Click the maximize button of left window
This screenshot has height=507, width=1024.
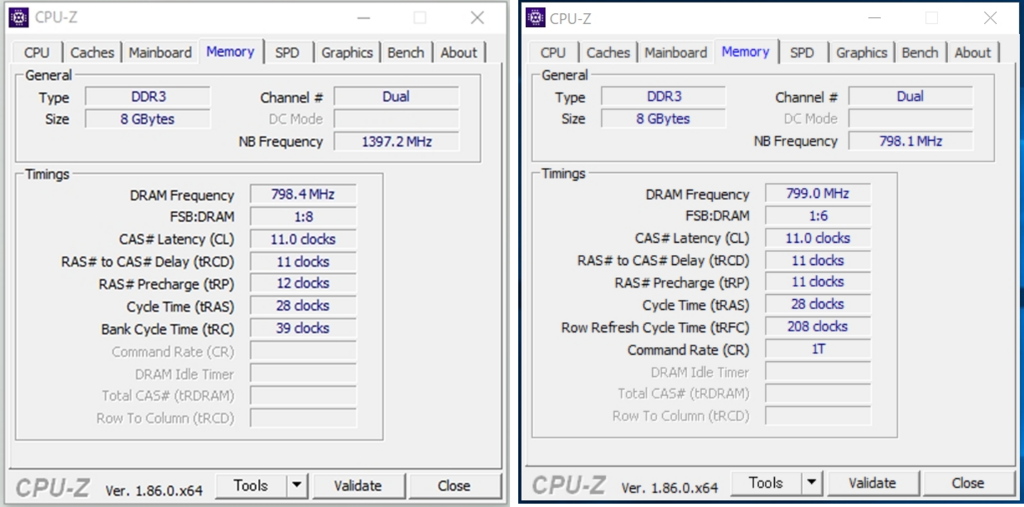pos(420,18)
